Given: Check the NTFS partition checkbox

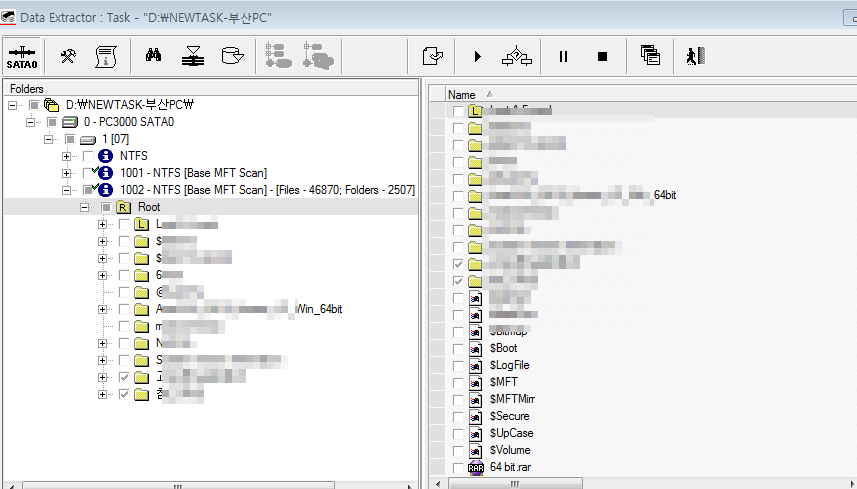Looking at the screenshot, I should pyautogui.click(x=88, y=156).
